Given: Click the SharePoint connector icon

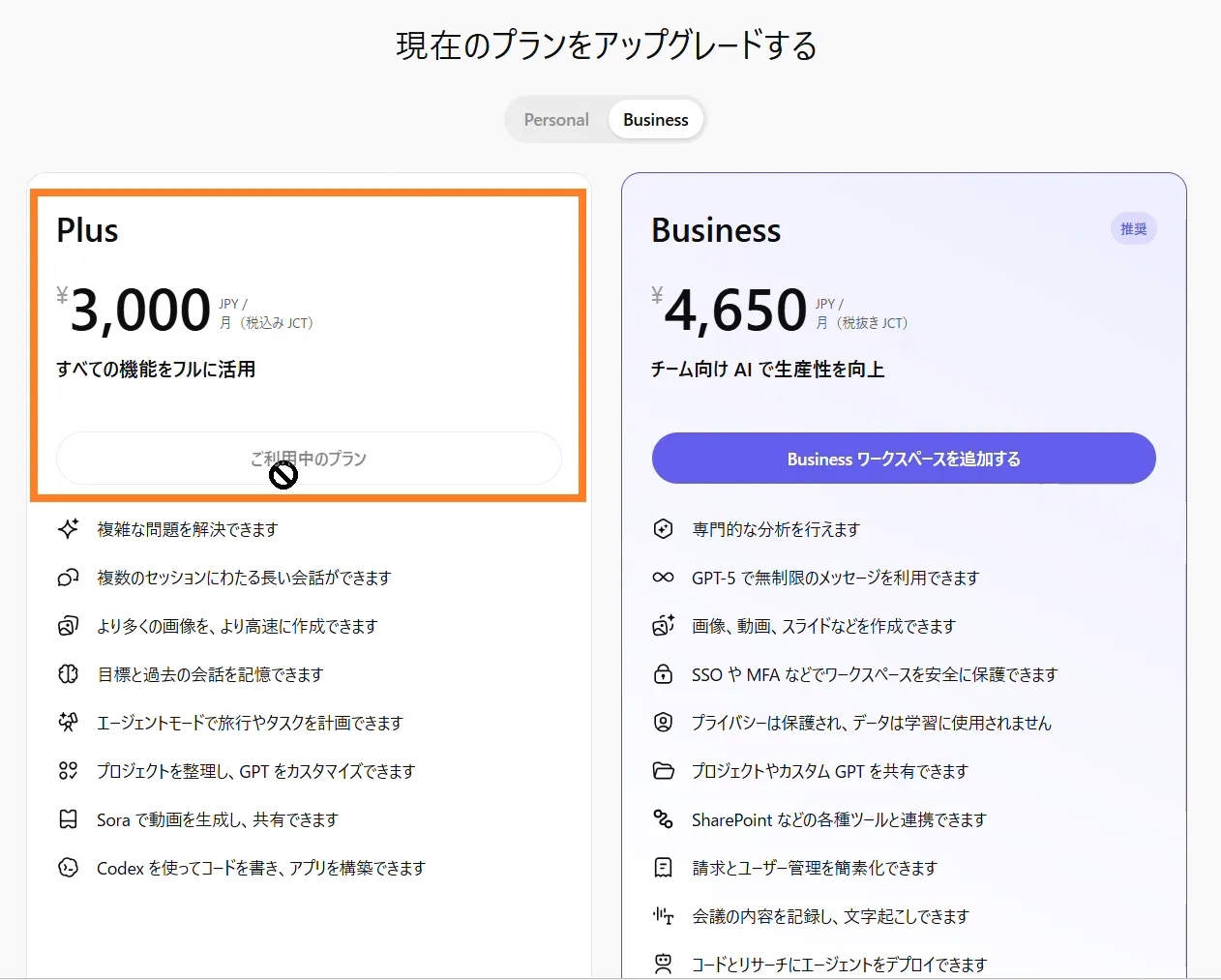Looking at the screenshot, I should coord(663,819).
